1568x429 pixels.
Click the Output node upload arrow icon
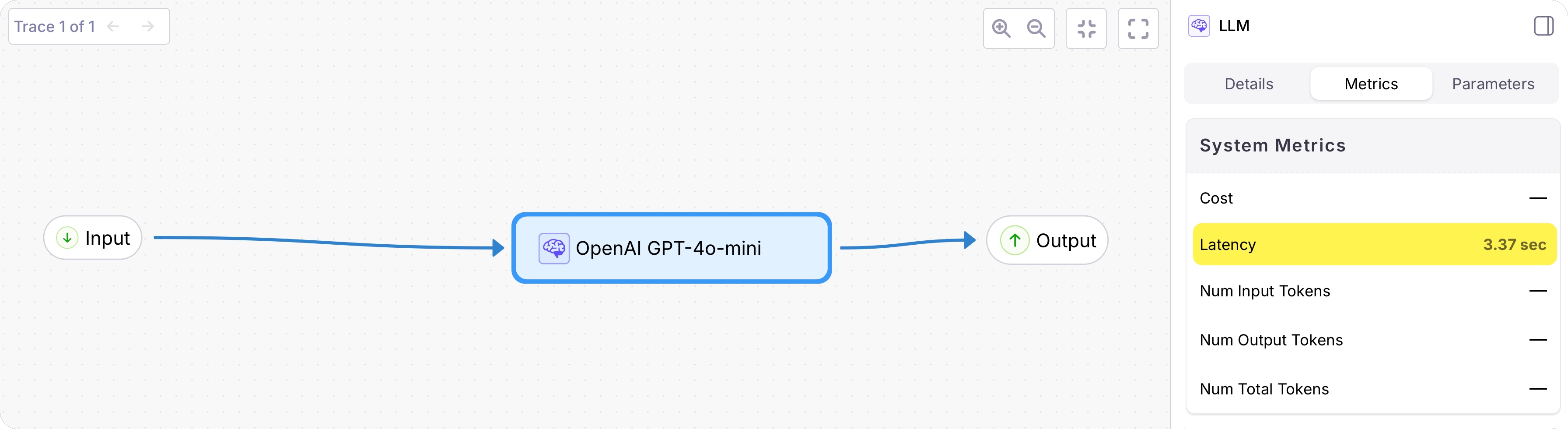pos(1014,240)
